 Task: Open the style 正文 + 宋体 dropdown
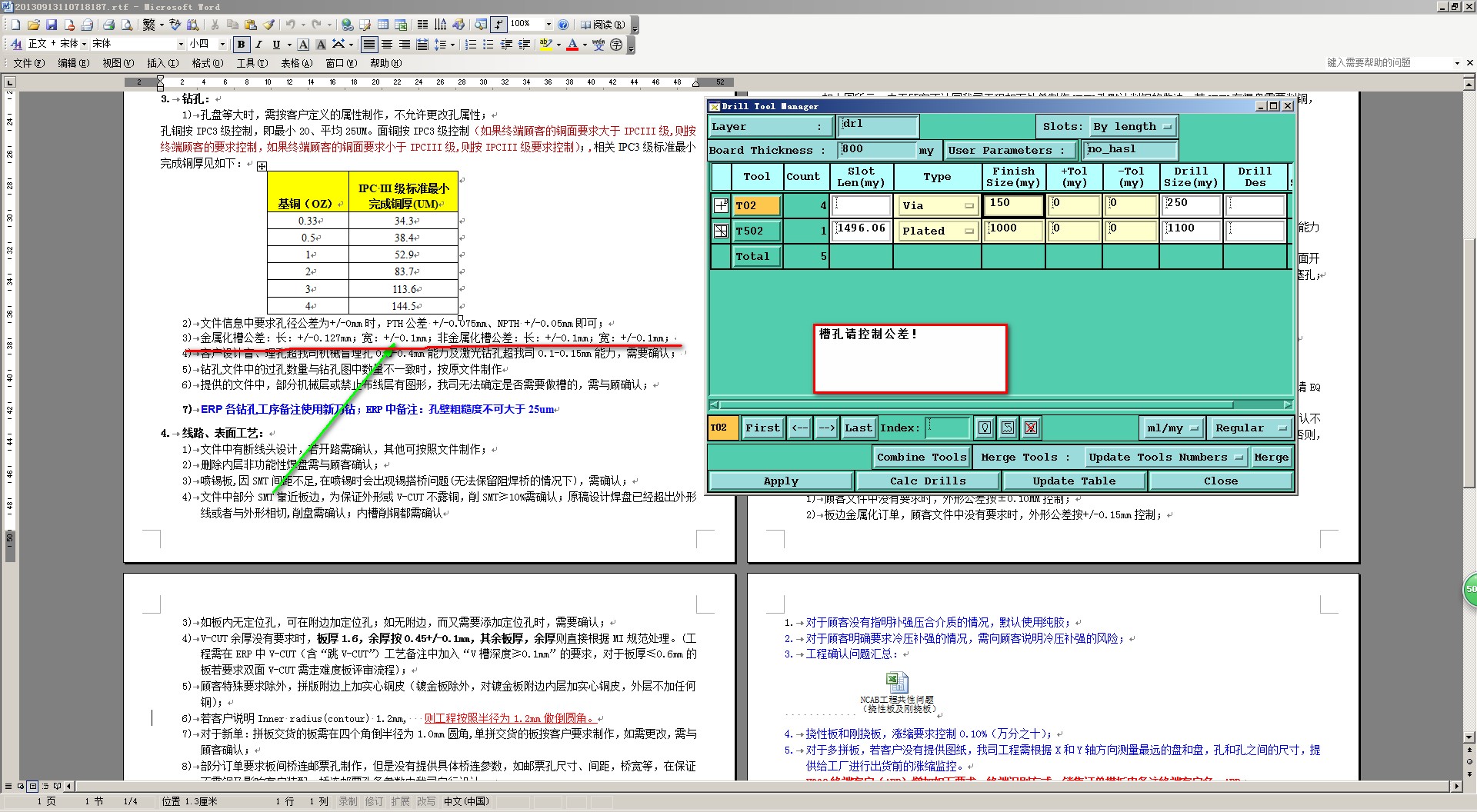[x=84, y=45]
